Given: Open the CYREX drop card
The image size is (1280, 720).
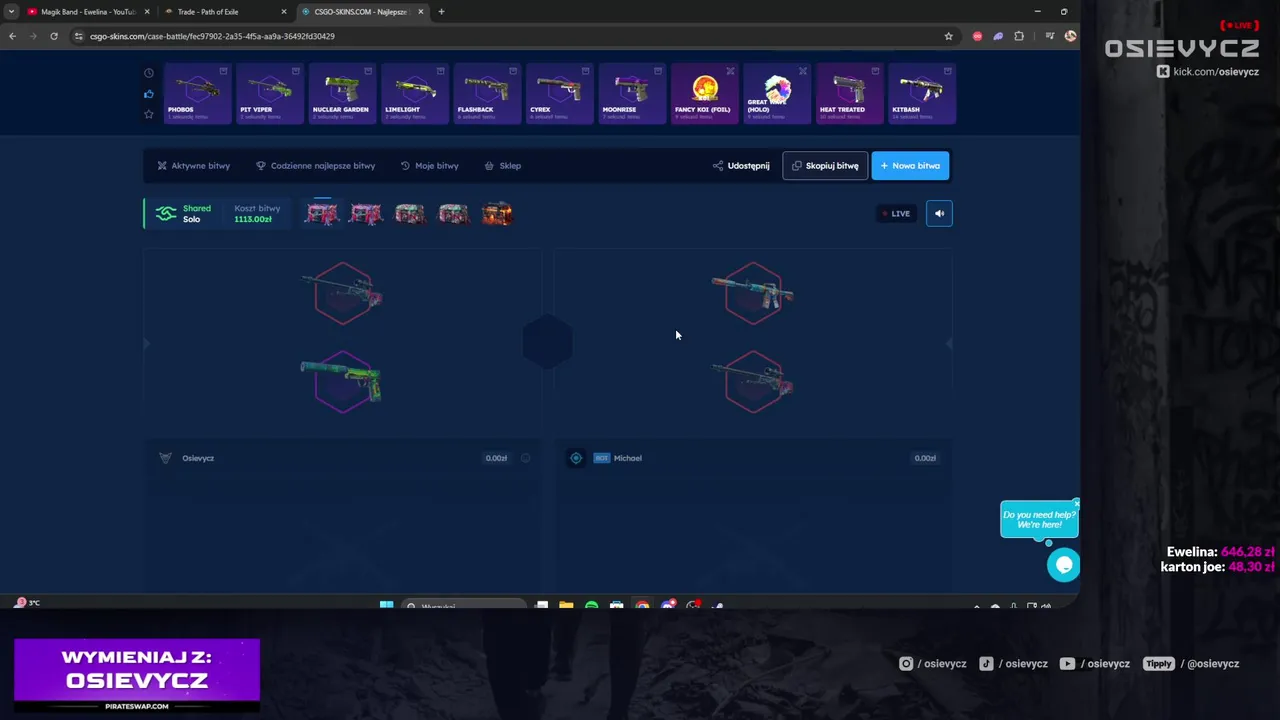Looking at the screenshot, I should coord(560,94).
